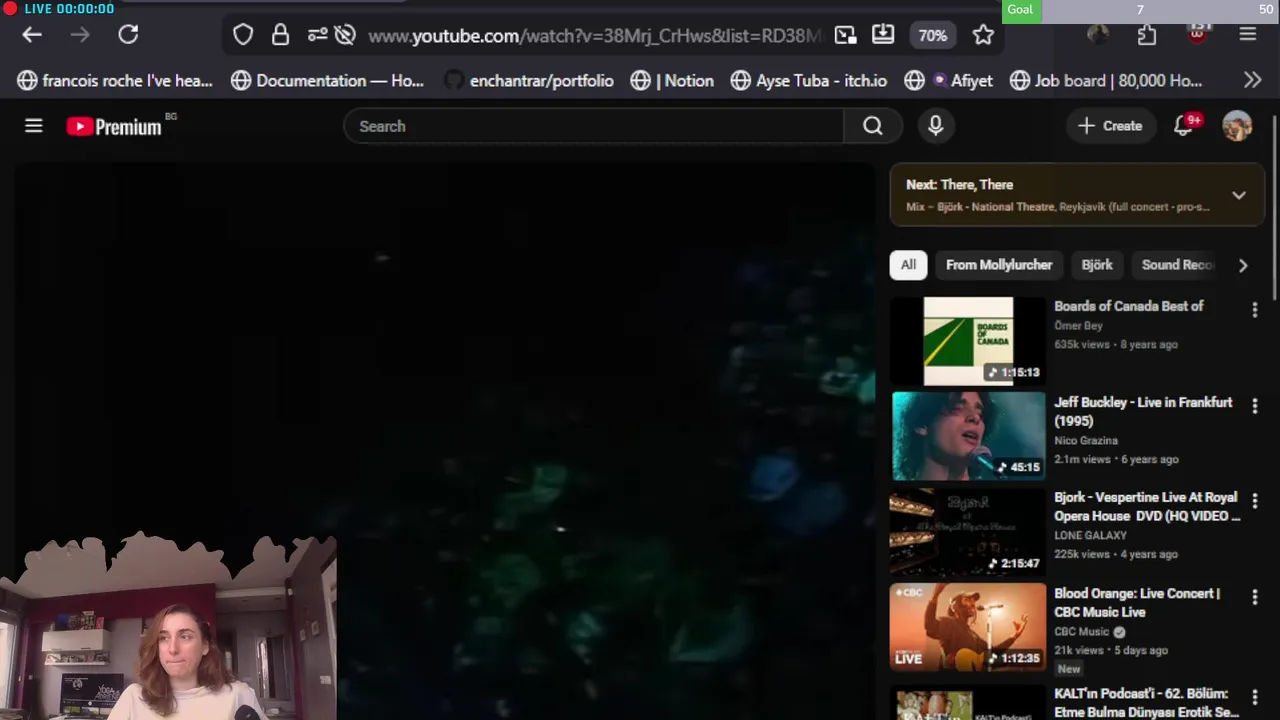Click the 'CBC Music' channel name
The width and height of the screenshot is (1280, 720).
[x=1082, y=631]
